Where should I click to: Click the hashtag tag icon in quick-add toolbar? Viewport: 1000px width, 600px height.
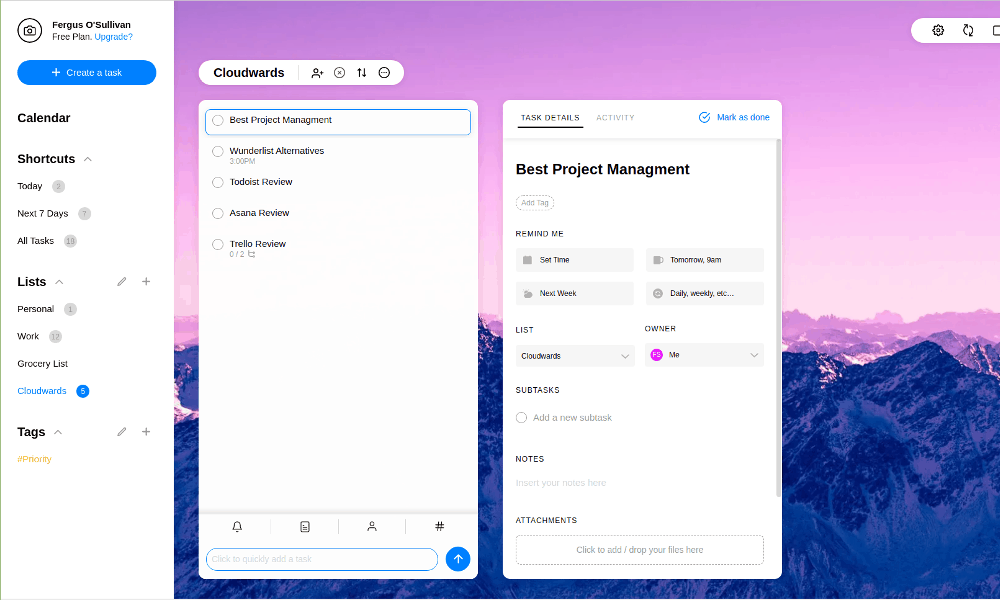coord(438,526)
